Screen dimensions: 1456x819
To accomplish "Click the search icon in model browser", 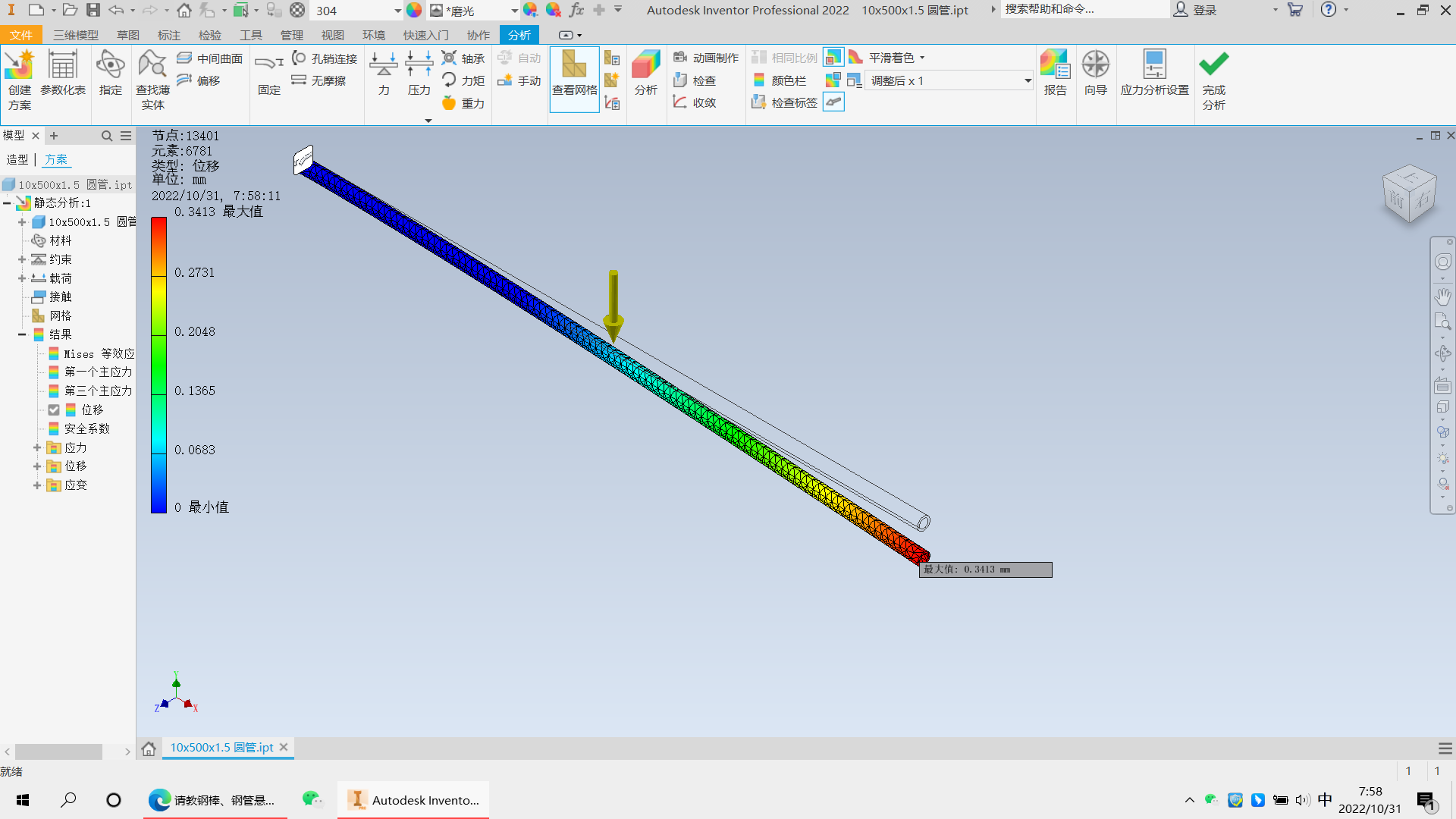I will (x=107, y=136).
